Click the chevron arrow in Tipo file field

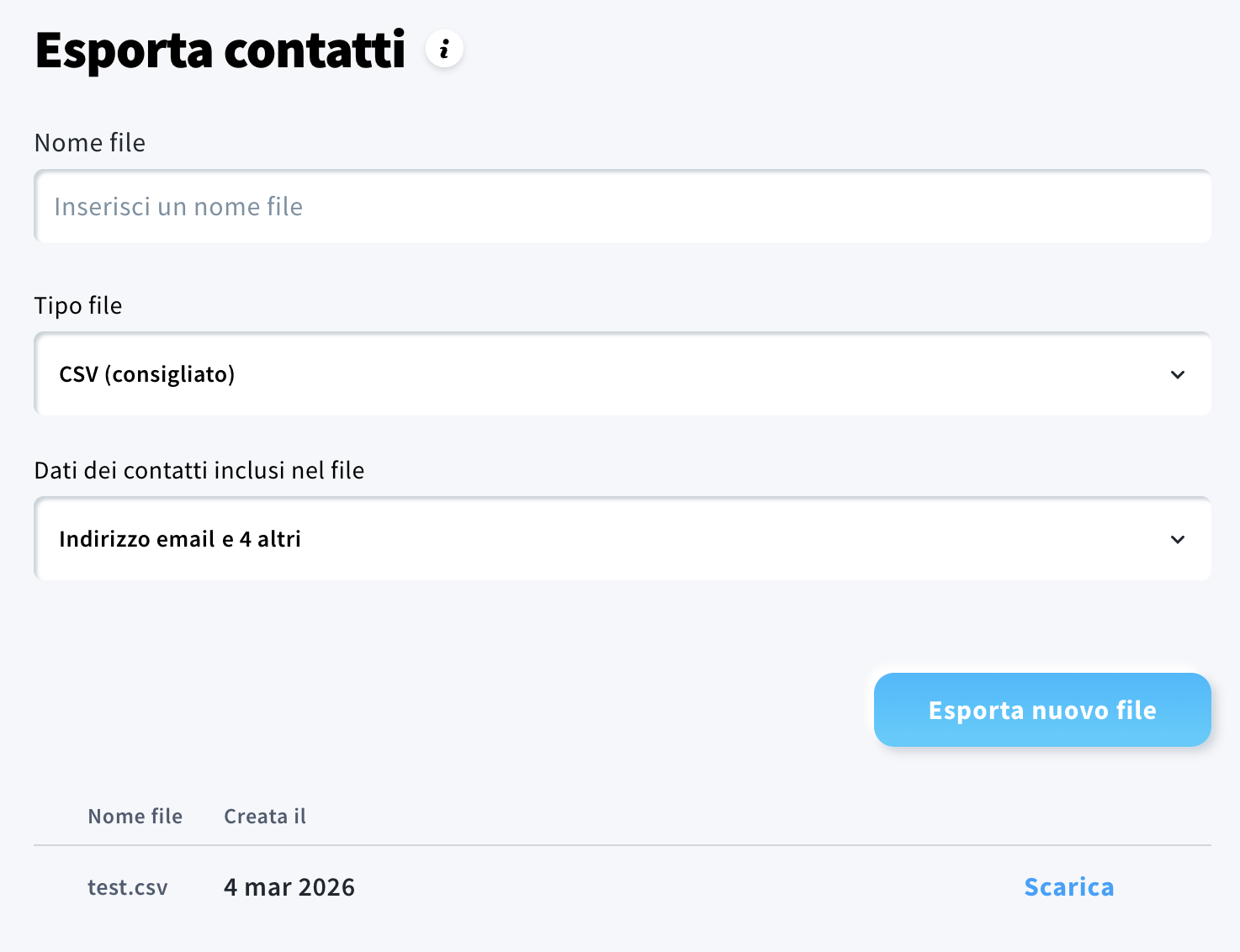click(x=1178, y=374)
